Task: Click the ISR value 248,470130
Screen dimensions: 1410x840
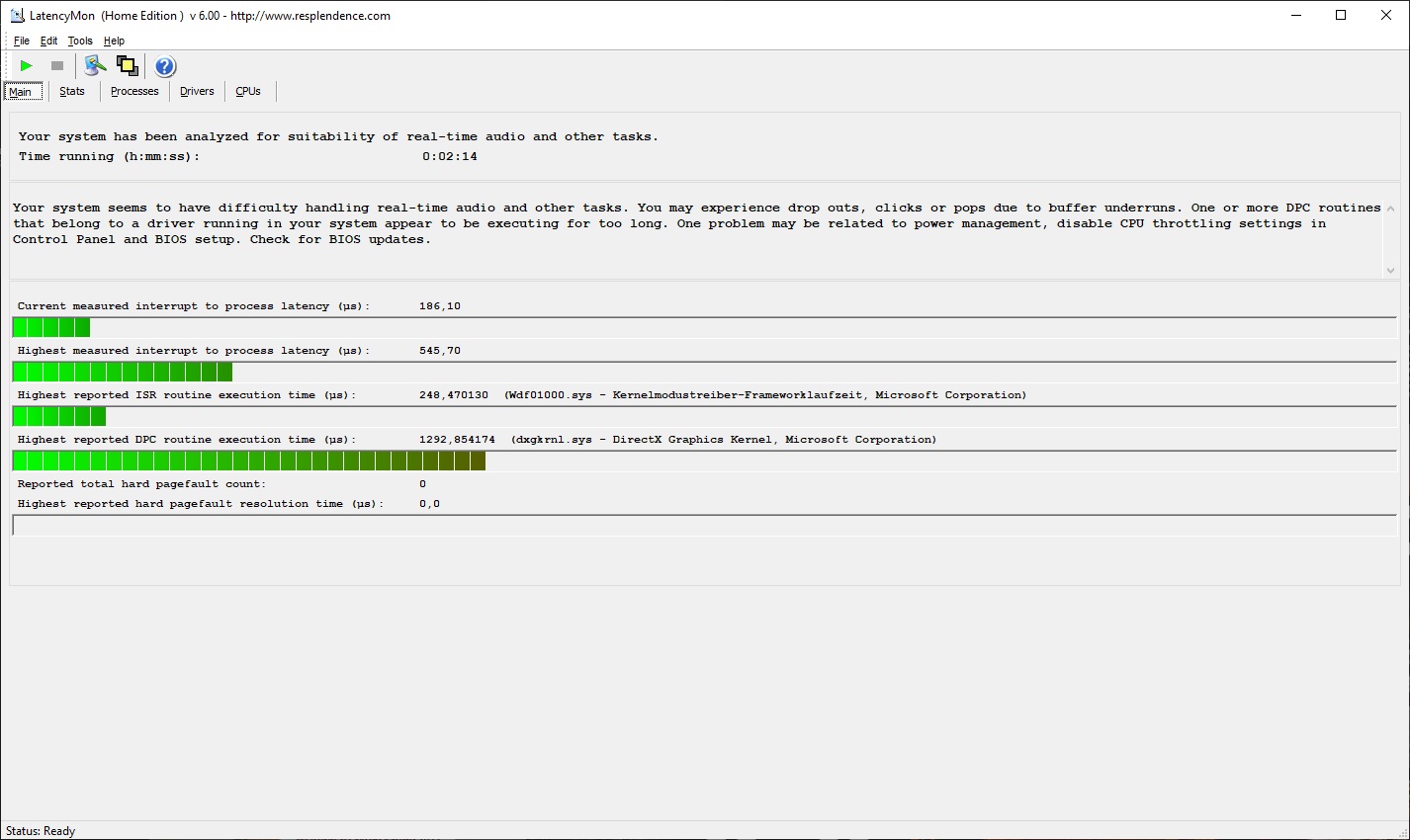Action: coord(454,395)
